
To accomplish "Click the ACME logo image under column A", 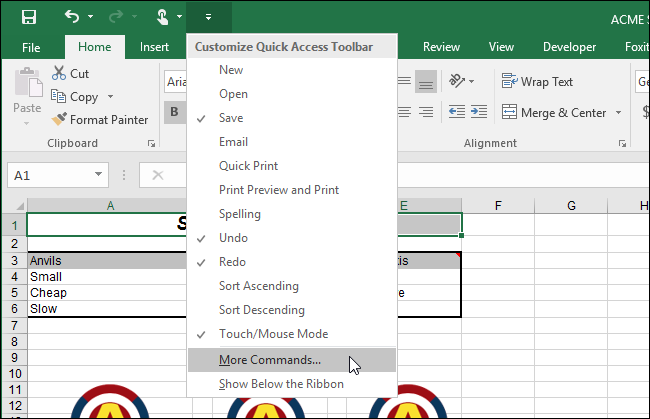I will (110, 401).
